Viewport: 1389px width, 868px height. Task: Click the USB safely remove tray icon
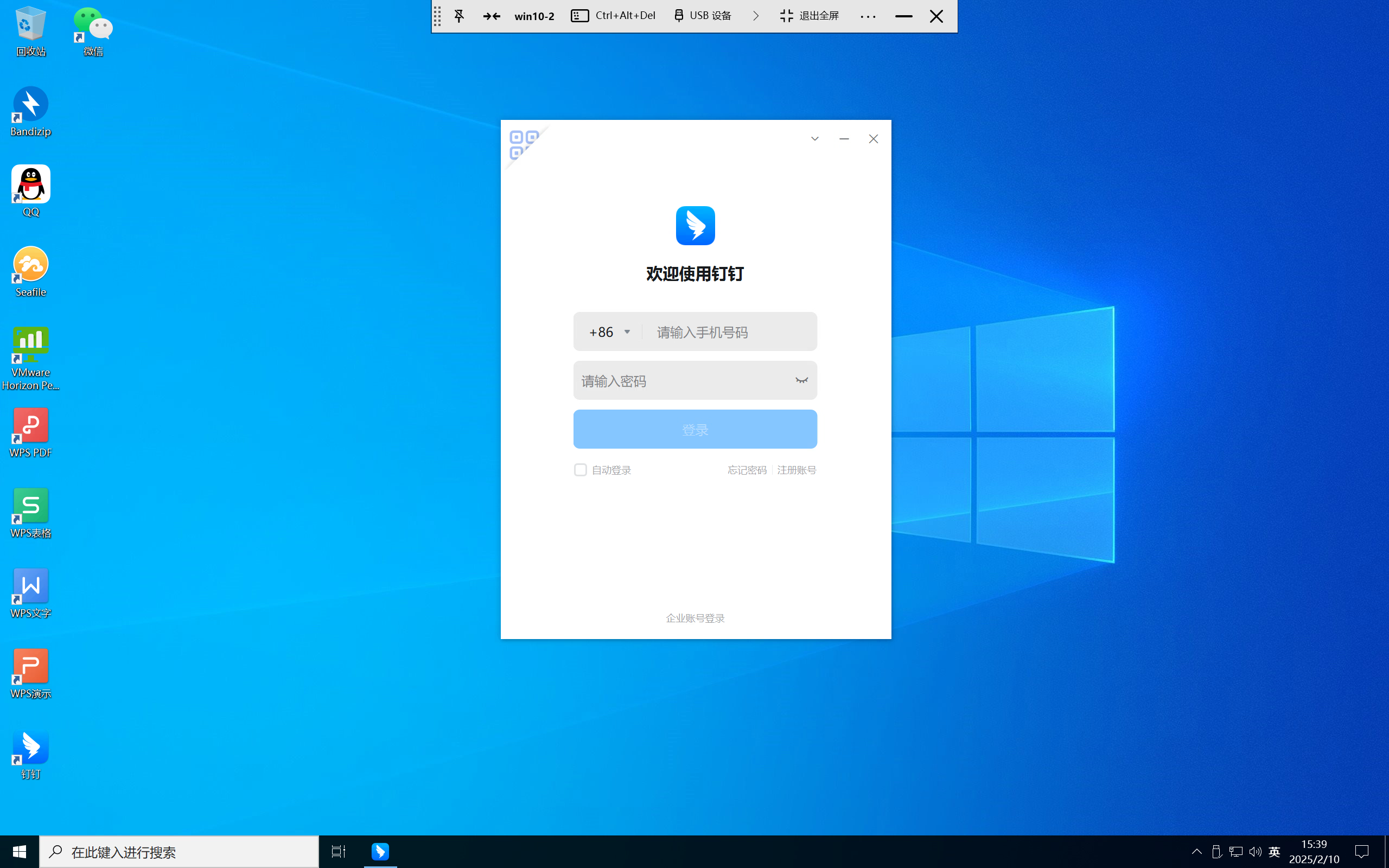(1216, 852)
